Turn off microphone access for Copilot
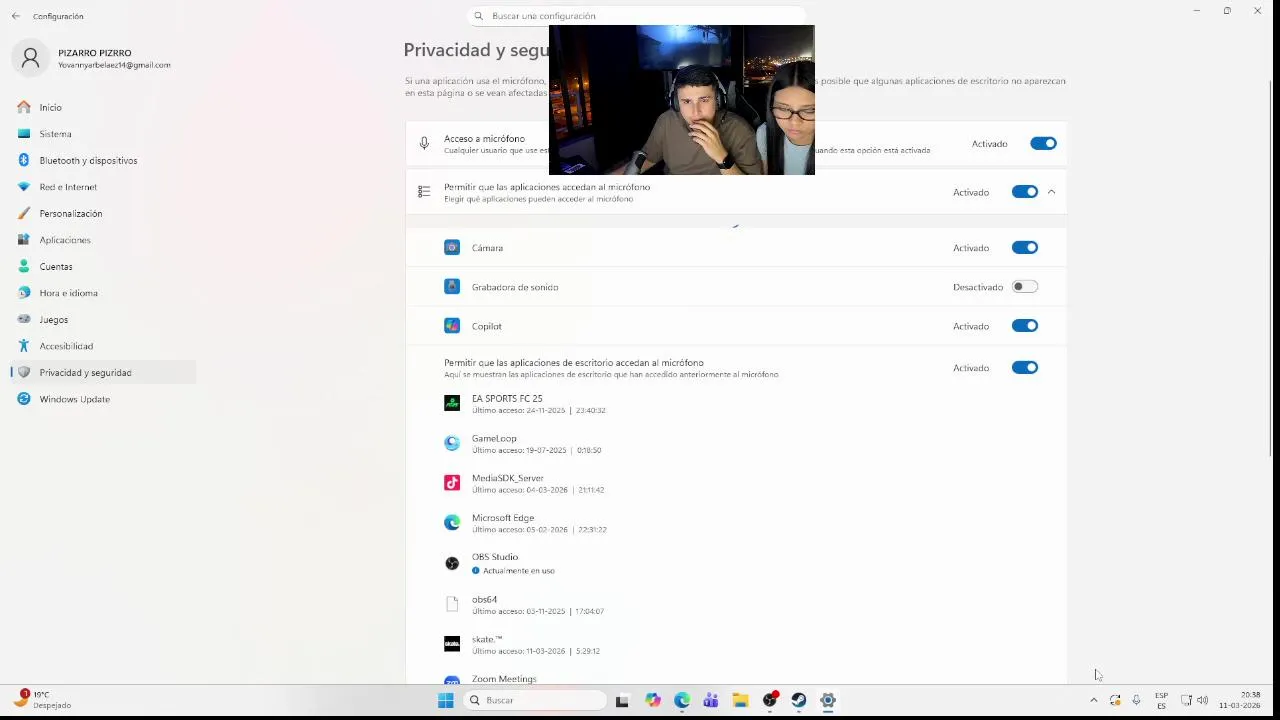 tap(1024, 326)
